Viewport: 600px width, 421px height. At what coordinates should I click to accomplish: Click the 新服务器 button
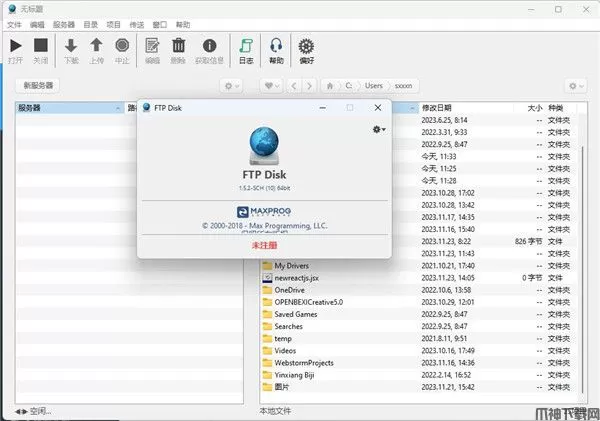pyautogui.click(x=39, y=86)
